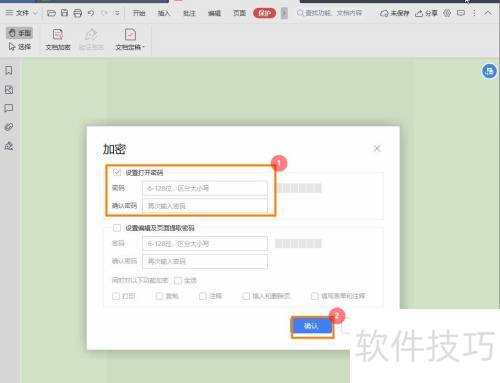The width and height of the screenshot is (500, 383).
Task: Click the 文档加密 icon
Action: click(x=58, y=39)
